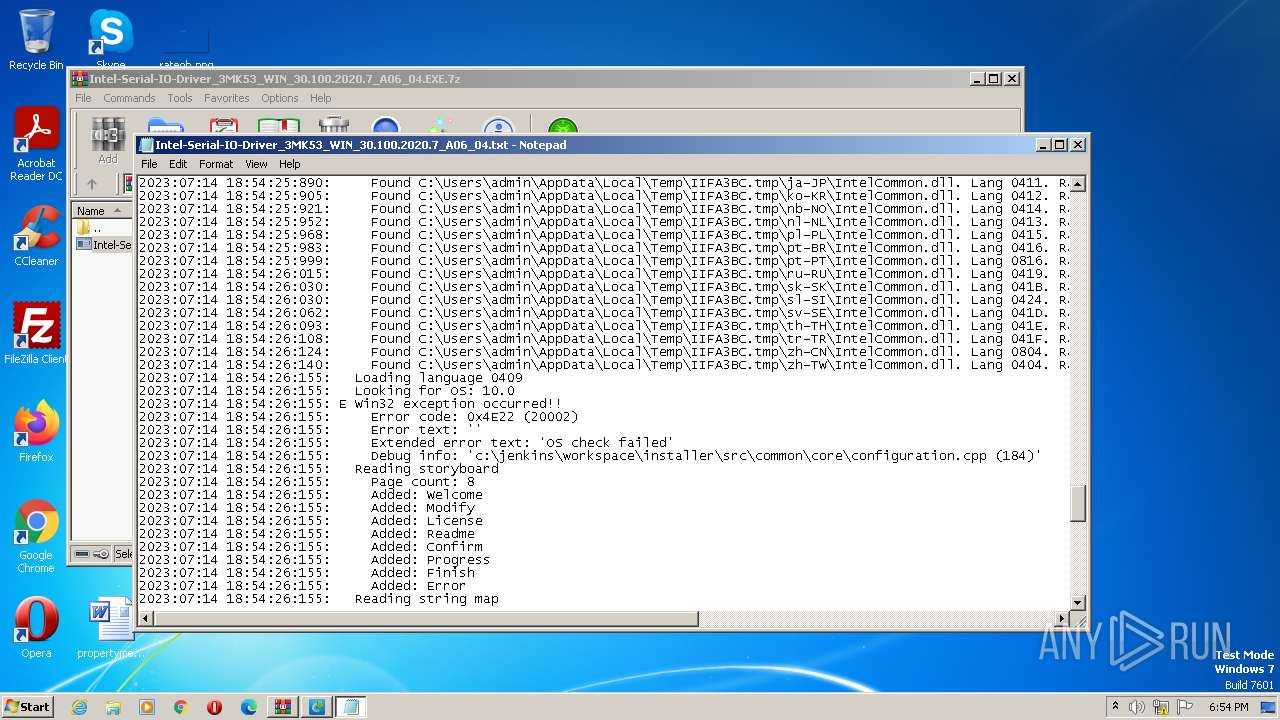Click the 'Error code: 0x4E22 (20002)' line
The height and width of the screenshot is (720, 1280).
tap(358, 417)
